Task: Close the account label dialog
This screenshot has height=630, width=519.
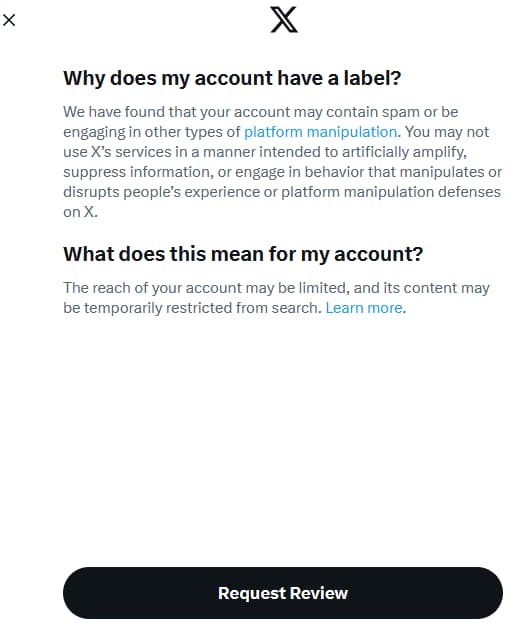Action: click(x=9, y=20)
